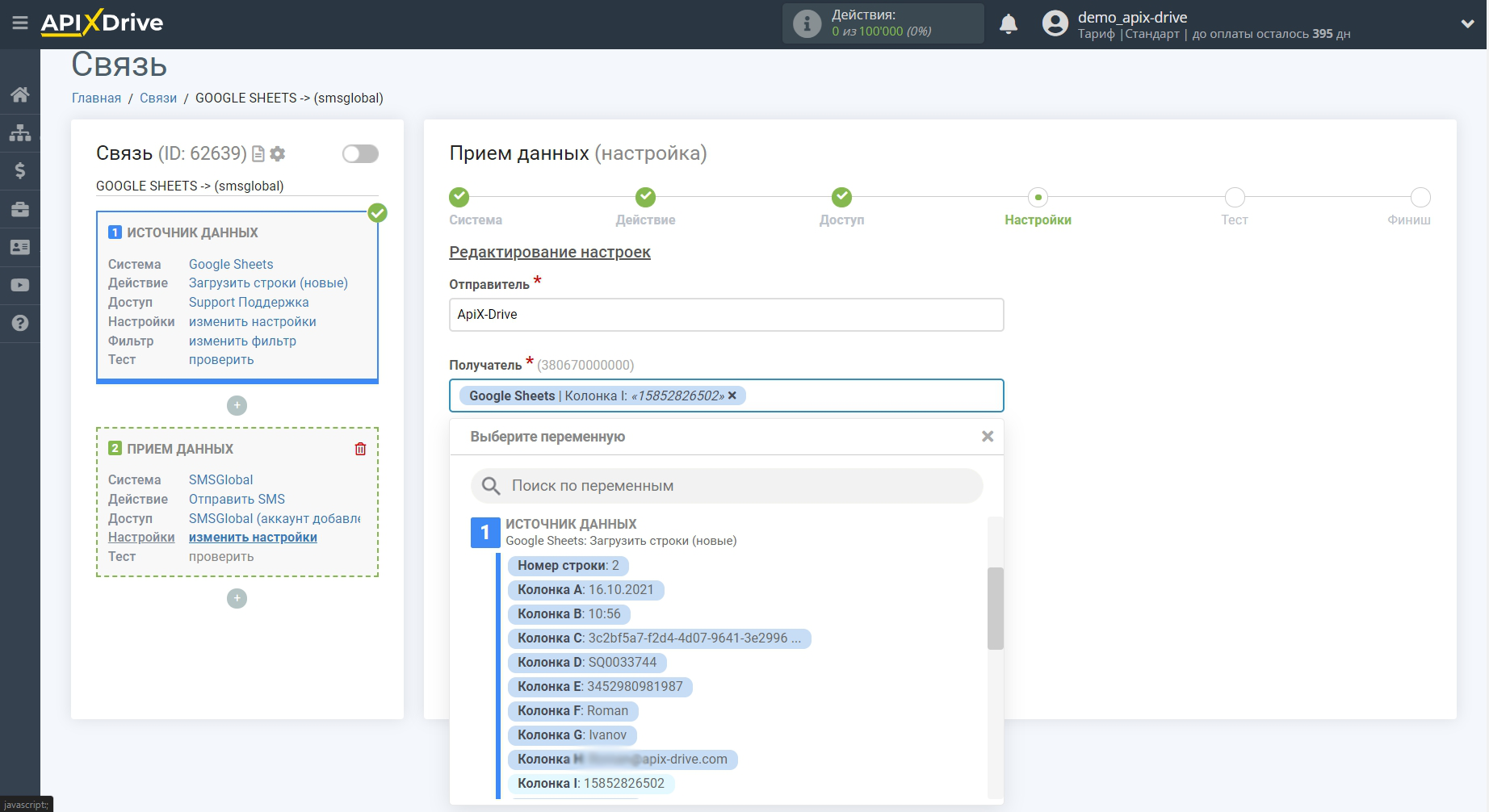Select variable Колонка H email
Viewport: 1489px width, 812px height.
[623, 760]
